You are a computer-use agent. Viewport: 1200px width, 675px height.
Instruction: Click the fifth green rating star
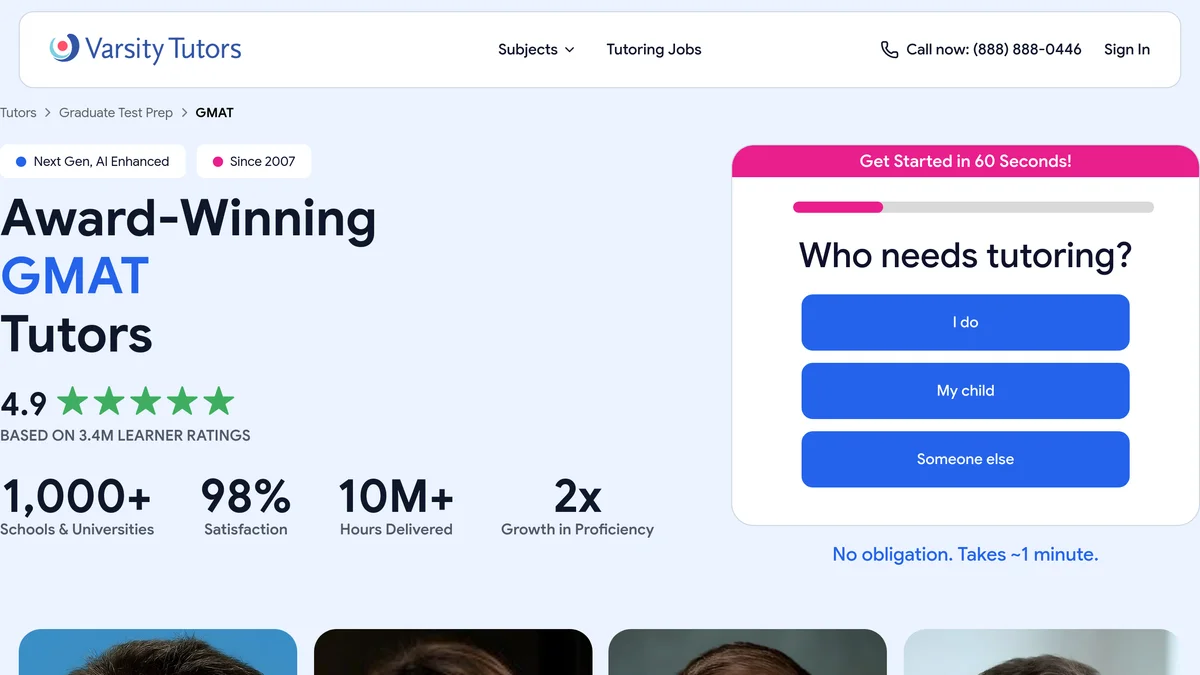click(x=218, y=401)
